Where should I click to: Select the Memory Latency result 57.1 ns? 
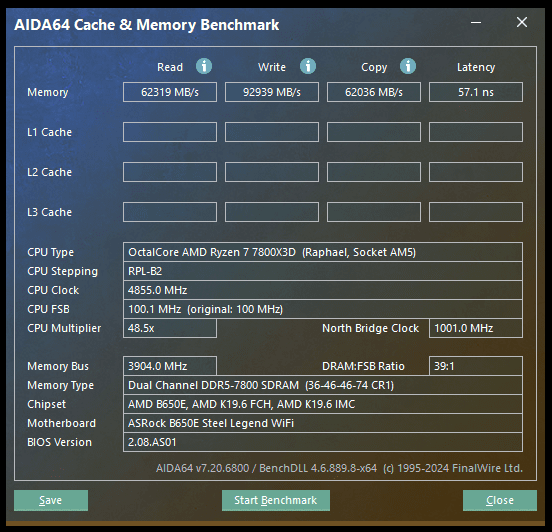pyautogui.click(x=476, y=92)
